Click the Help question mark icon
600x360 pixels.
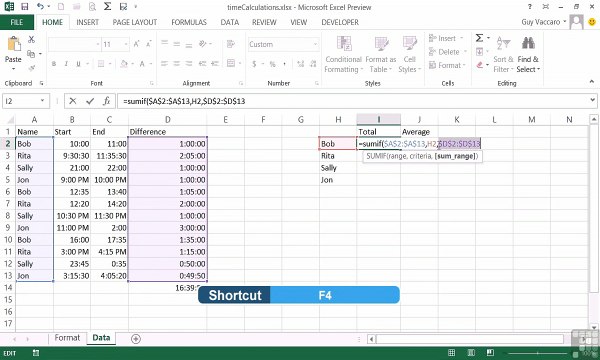[x=530, y=7]
